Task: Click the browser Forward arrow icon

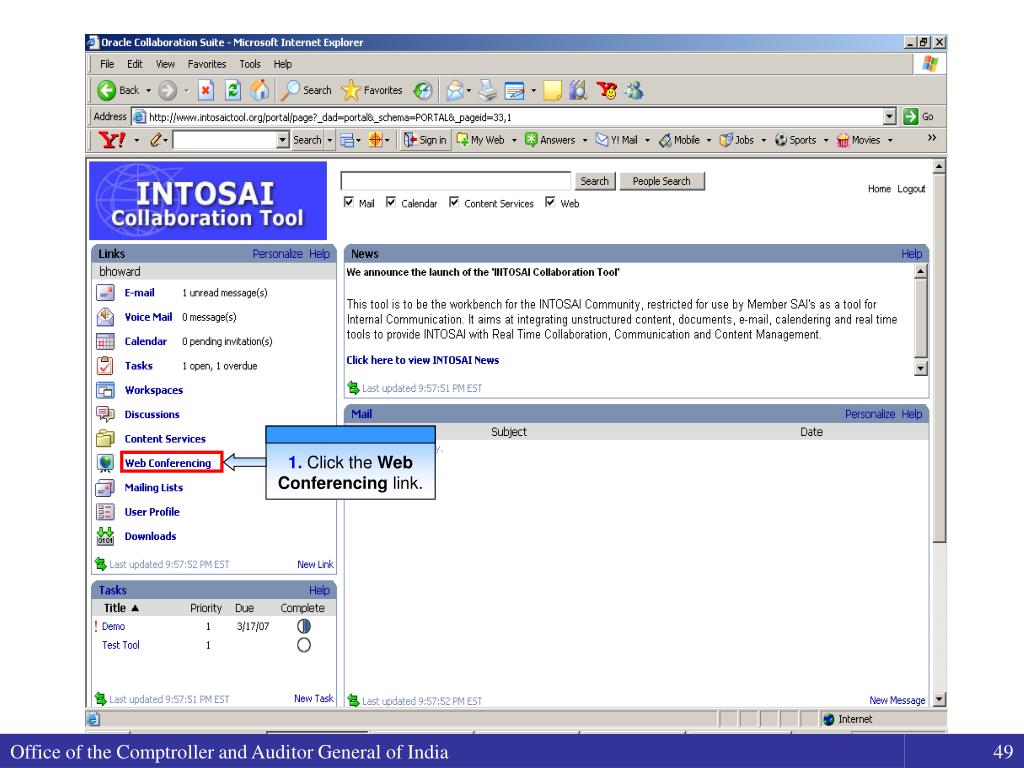Action: [168, 90]
